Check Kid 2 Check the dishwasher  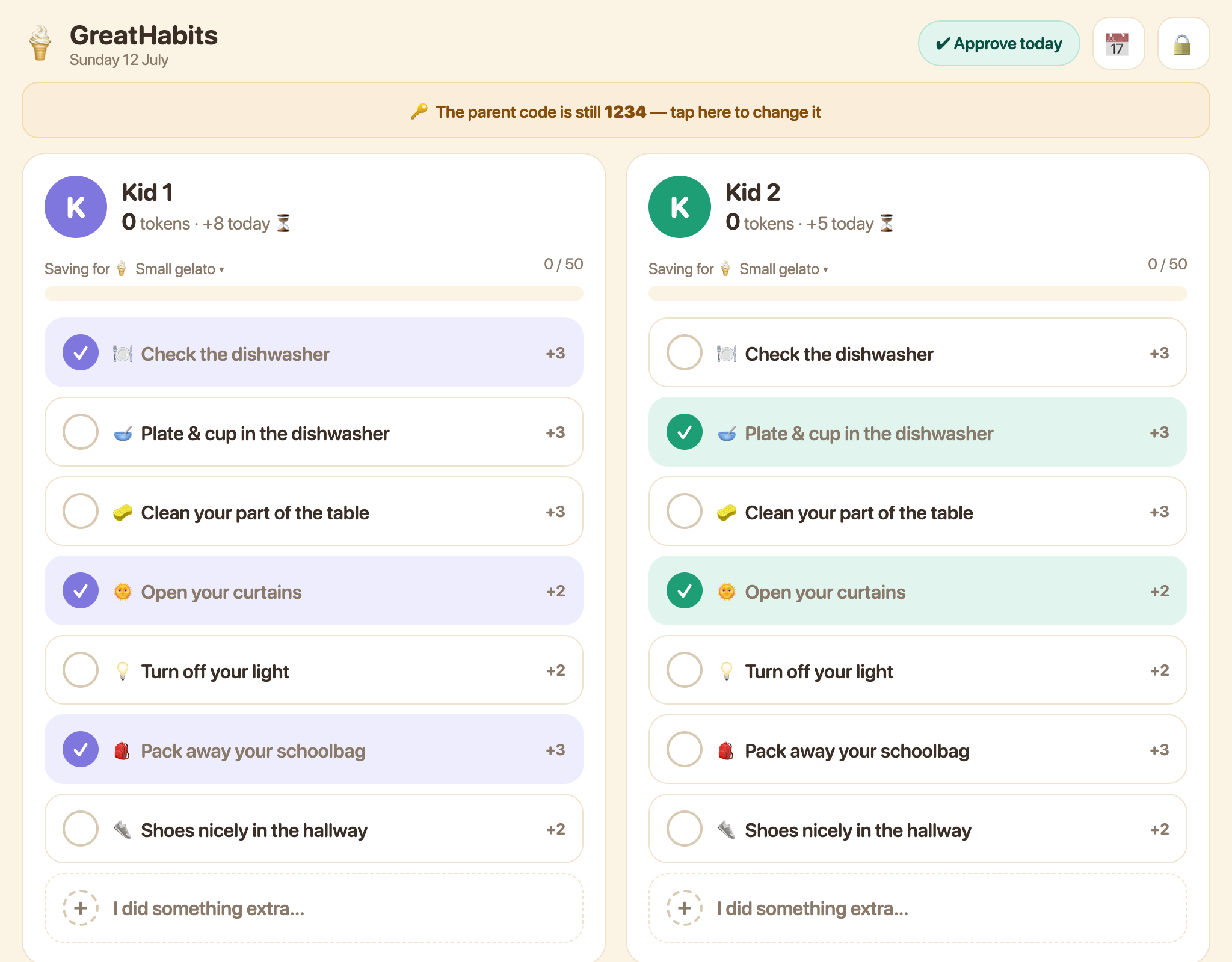685,352
